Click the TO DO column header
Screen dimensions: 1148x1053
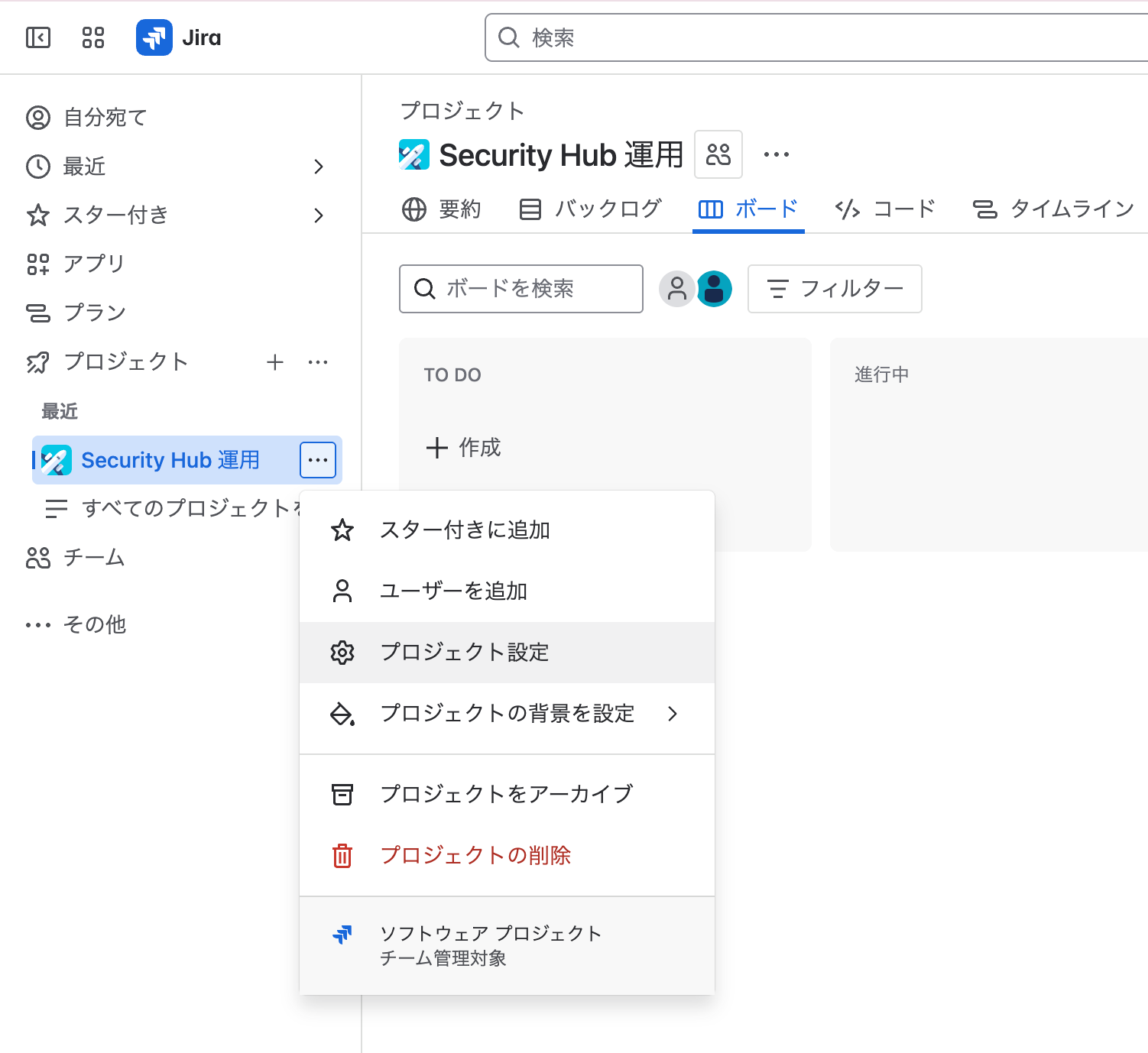click(452, 375)
